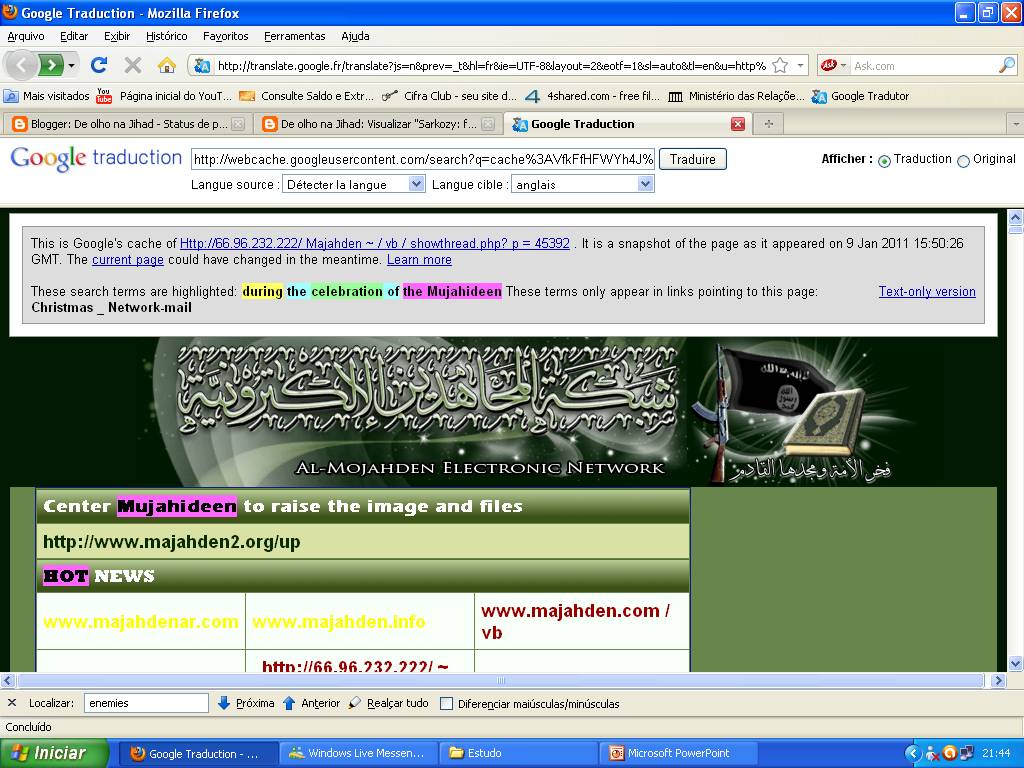Click the address bar URL field

point(491,65)
